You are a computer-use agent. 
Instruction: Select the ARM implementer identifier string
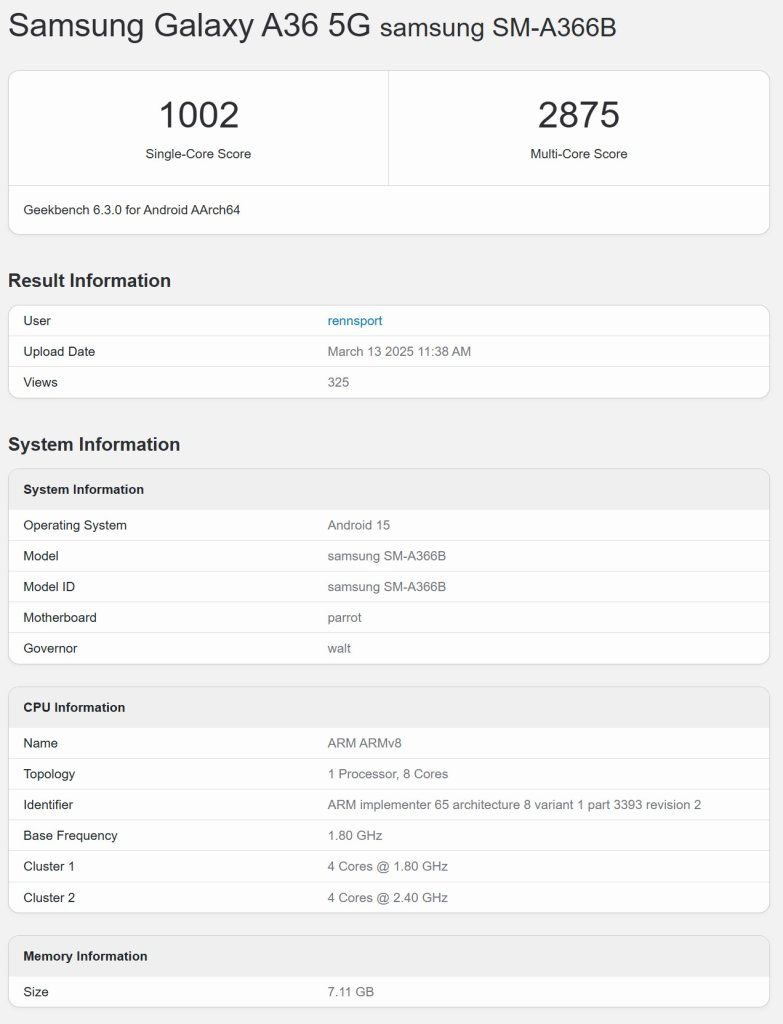pyautogui.click(x=514, y=805)
